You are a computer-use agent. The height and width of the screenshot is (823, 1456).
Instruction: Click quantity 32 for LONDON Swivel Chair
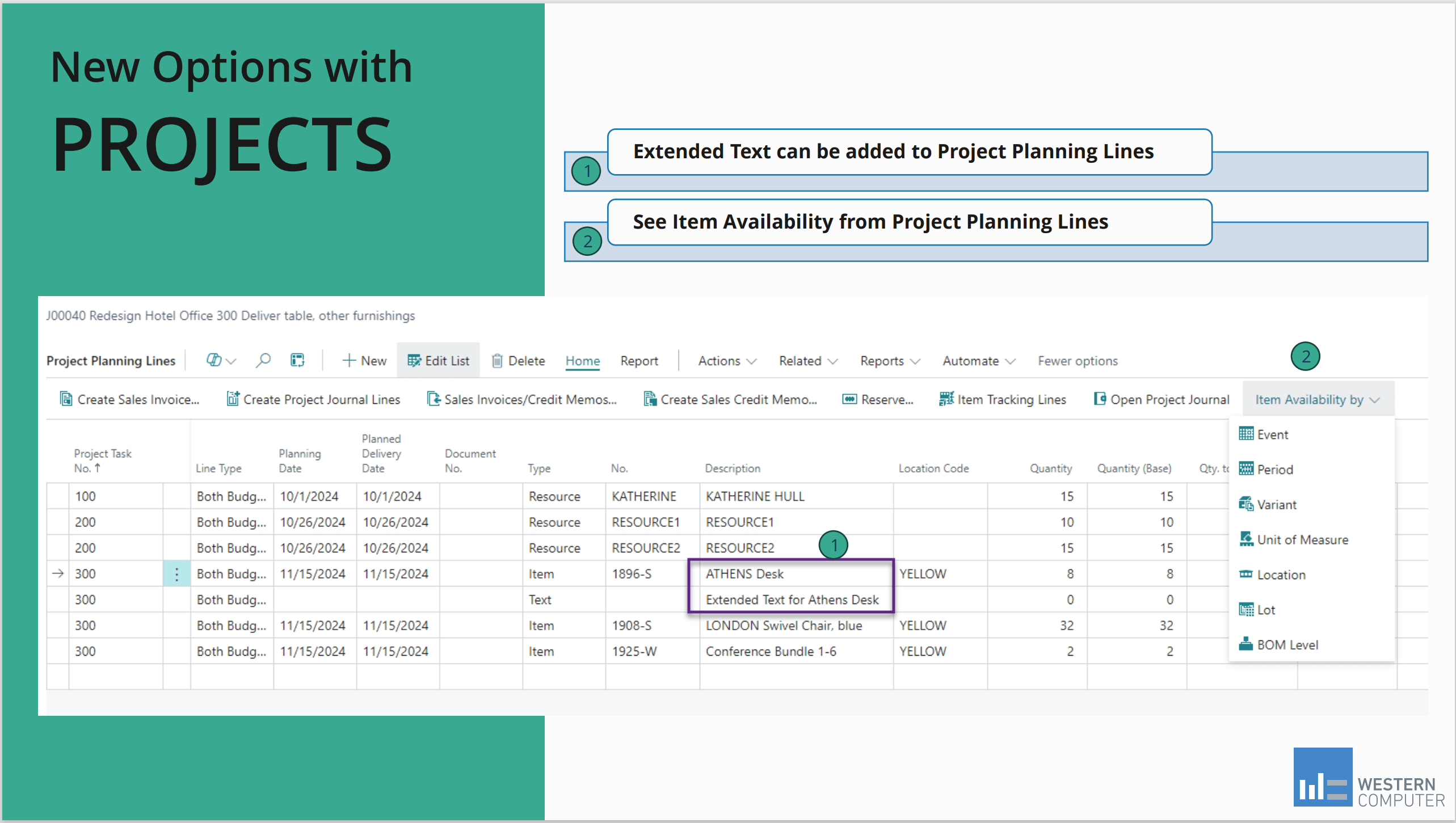click(x=1037, y=626)
